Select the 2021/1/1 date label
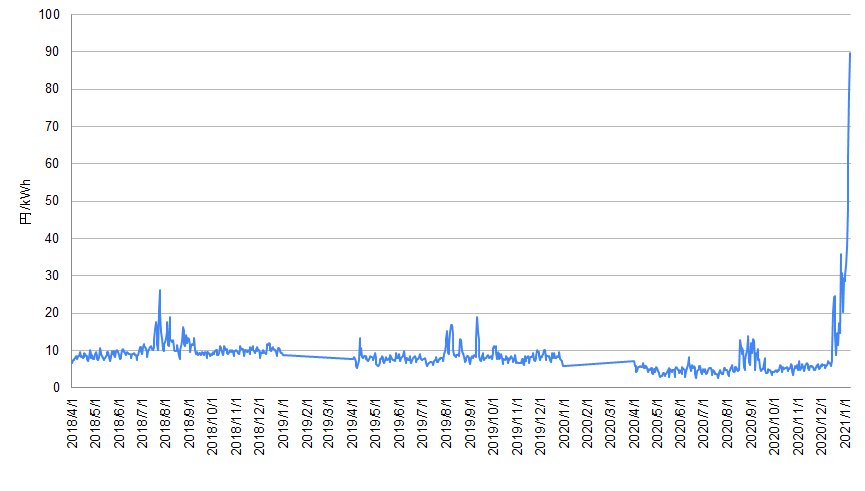 point(845,423)
